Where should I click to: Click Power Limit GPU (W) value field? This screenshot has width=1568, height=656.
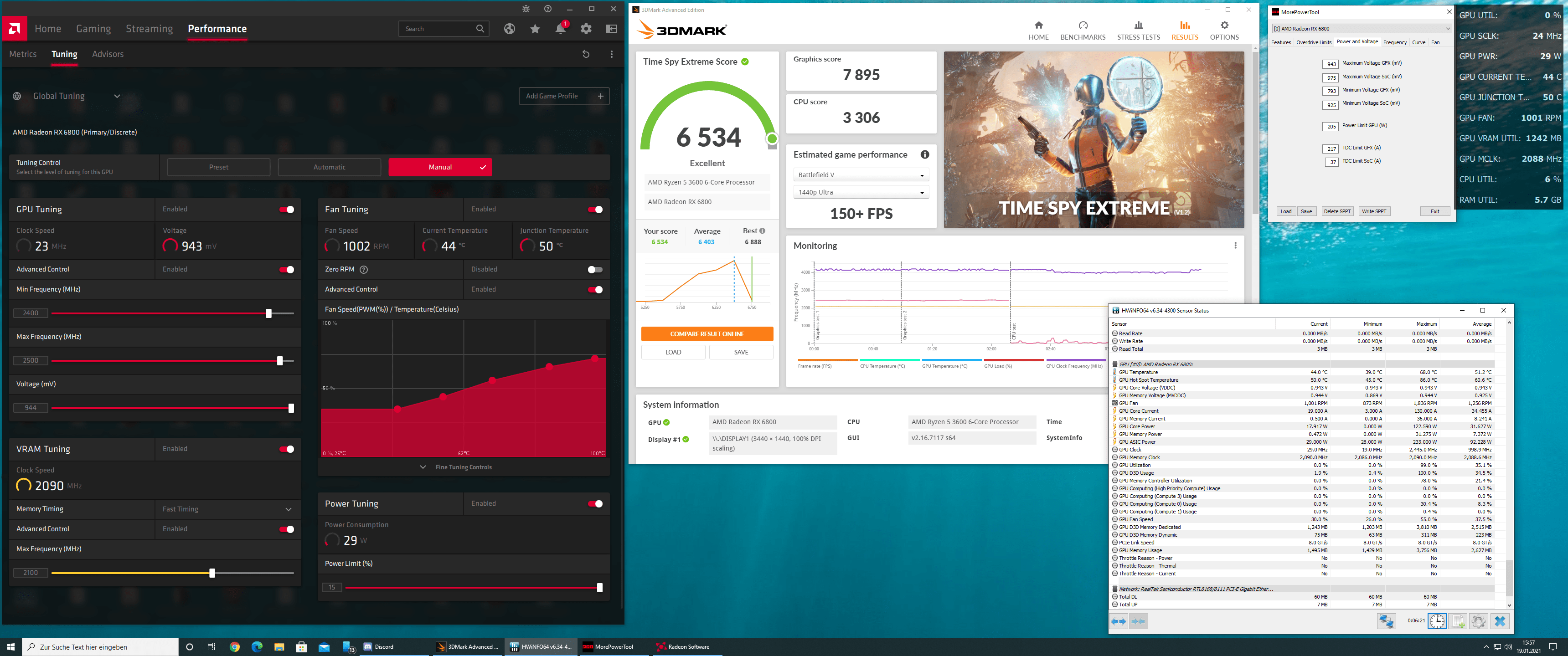pyautogui.click(x=1331, y=127)
